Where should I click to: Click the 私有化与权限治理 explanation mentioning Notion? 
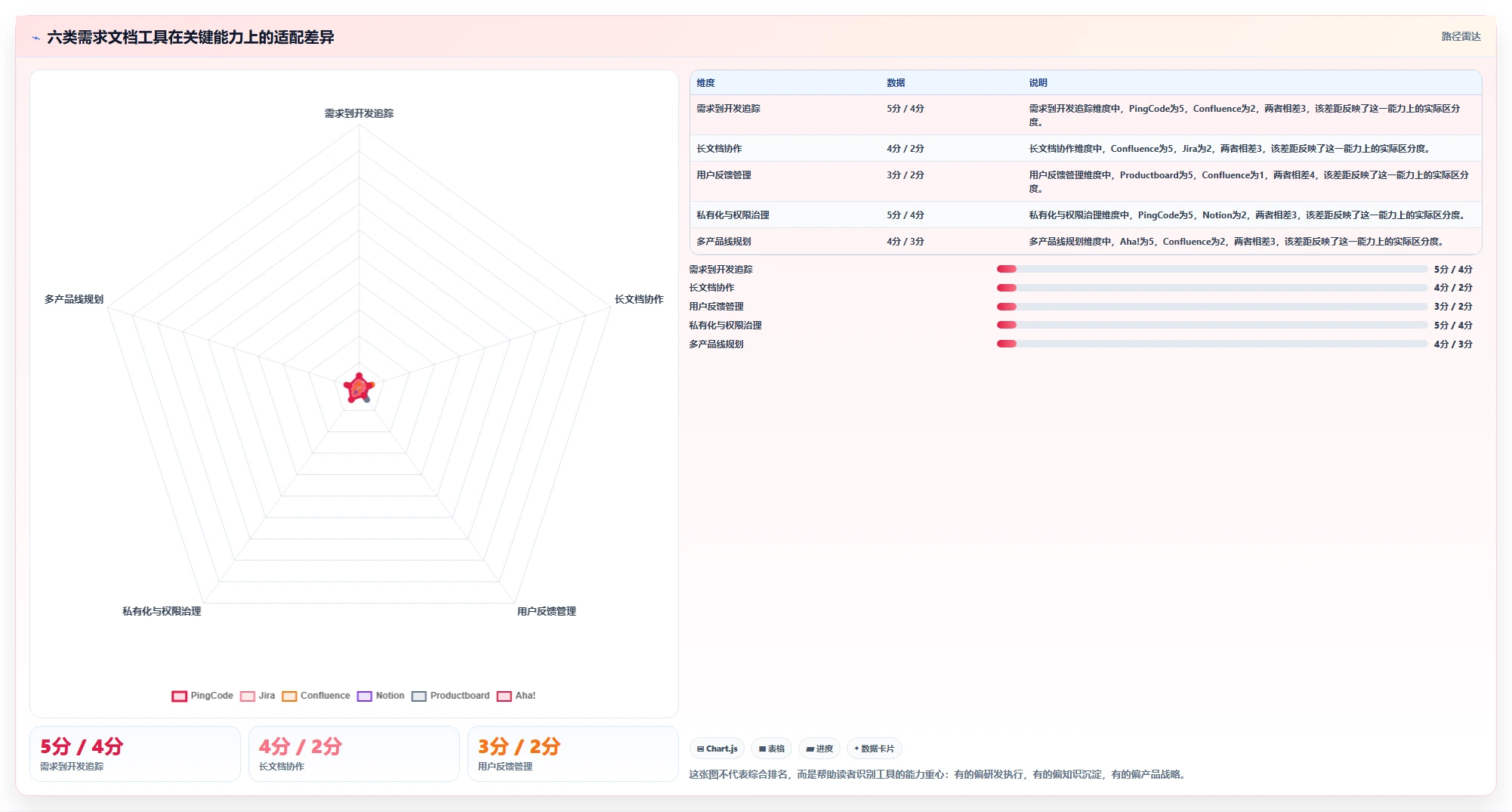click(1248, 215)
